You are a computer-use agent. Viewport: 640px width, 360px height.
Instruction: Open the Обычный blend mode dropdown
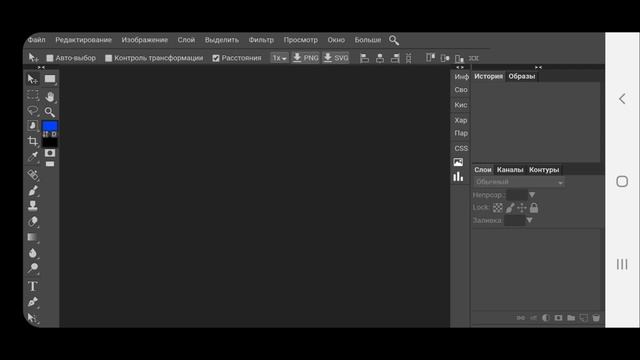click(x=519, y=182)
